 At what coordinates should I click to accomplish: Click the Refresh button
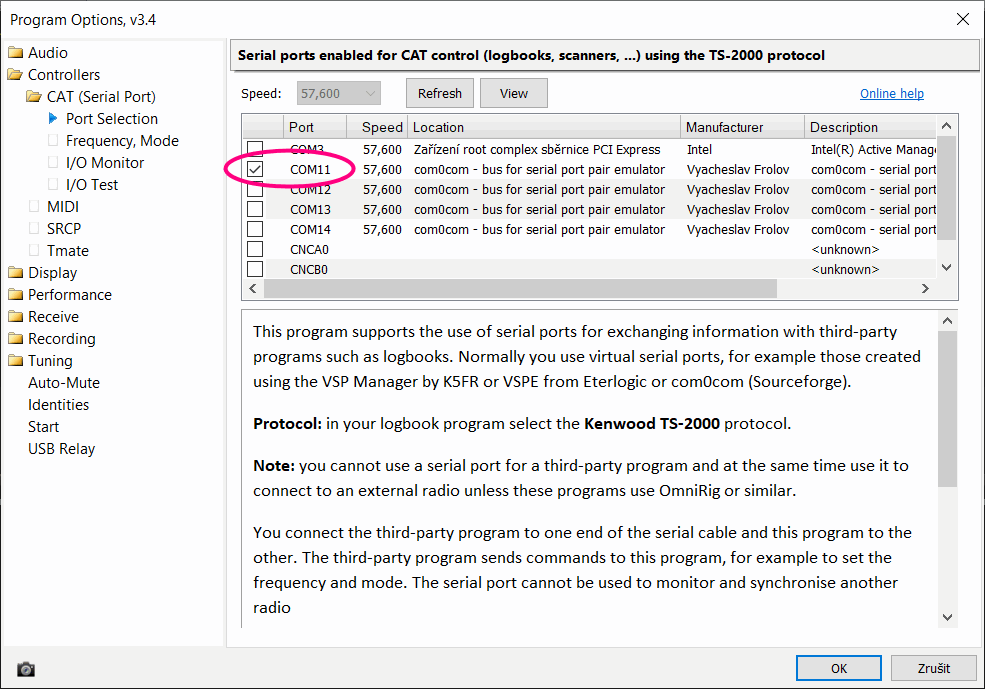click(440, 93)
